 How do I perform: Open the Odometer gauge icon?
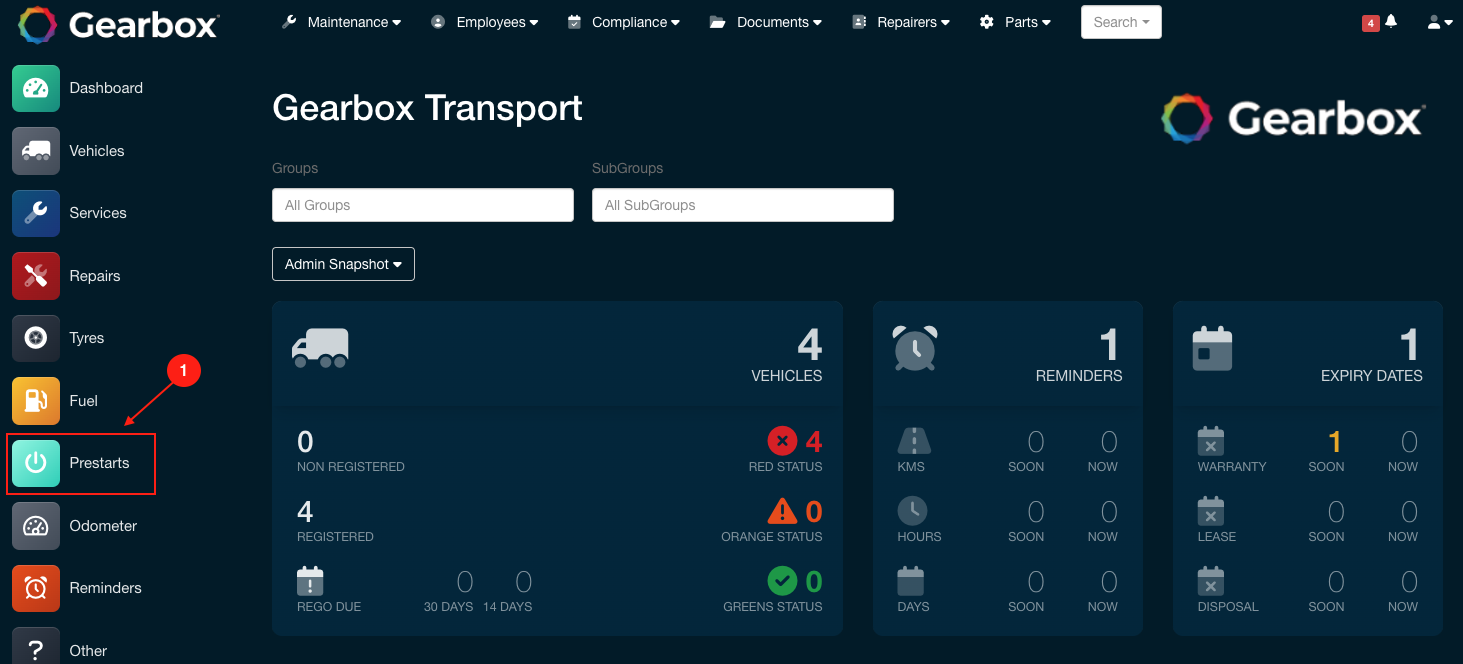pyautogui.click(x=36, y=526)
